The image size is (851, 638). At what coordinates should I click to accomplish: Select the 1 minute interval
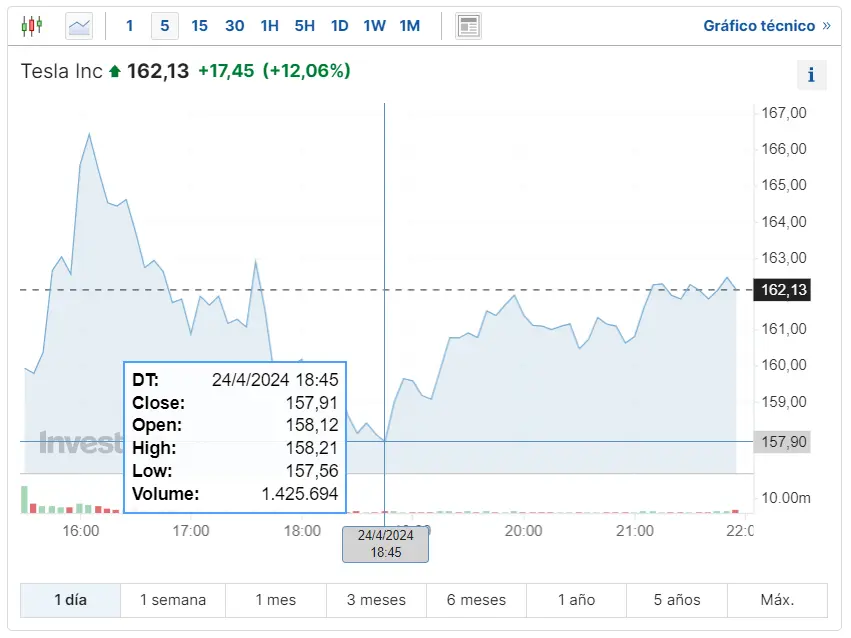point(129,26)
